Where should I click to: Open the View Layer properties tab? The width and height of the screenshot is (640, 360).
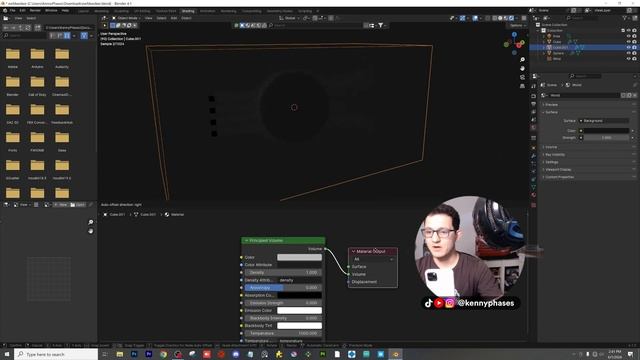pyautogui.click(x=533, y=112)
